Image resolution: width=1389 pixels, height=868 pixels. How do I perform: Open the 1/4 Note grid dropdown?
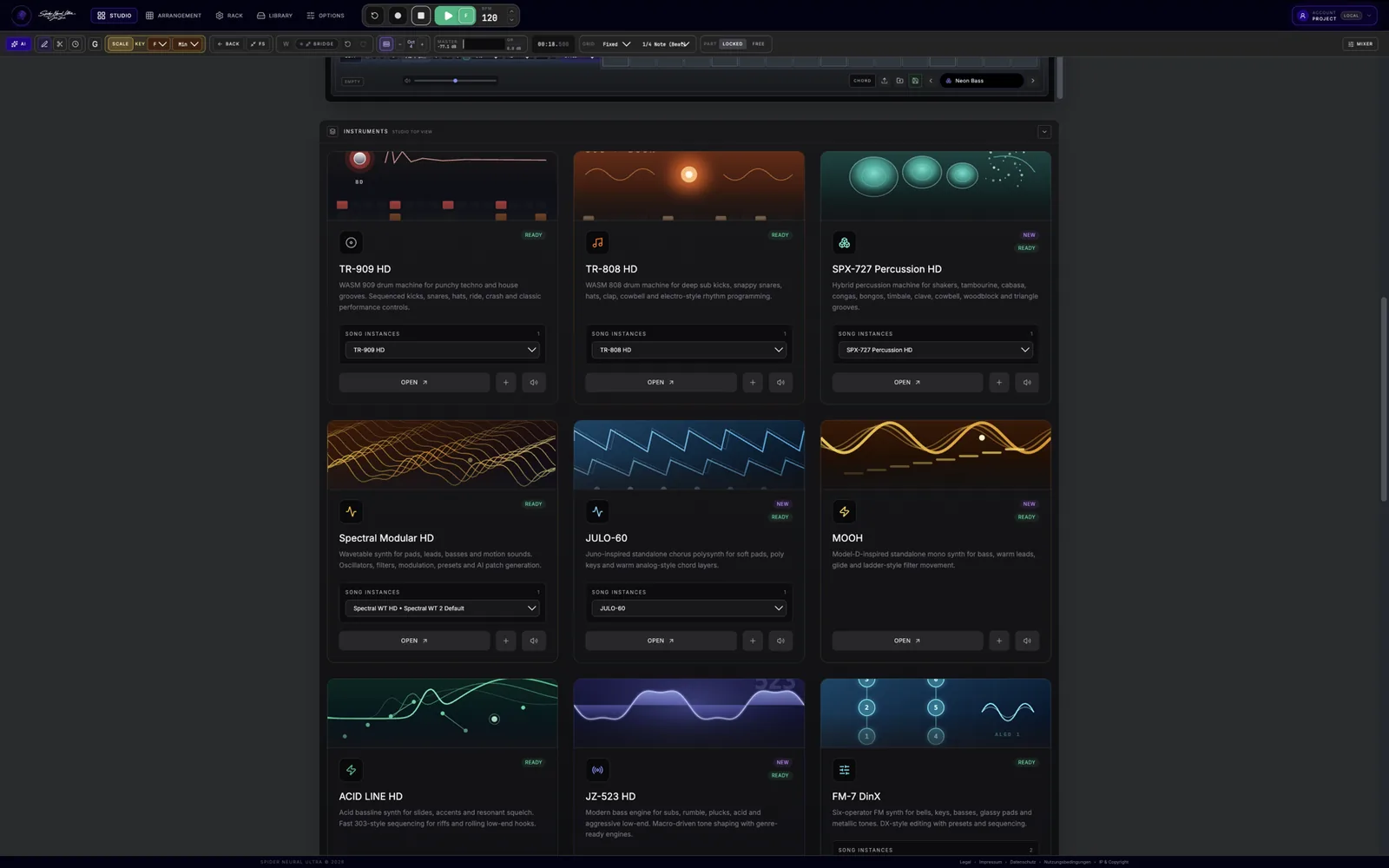click(666, 43)
